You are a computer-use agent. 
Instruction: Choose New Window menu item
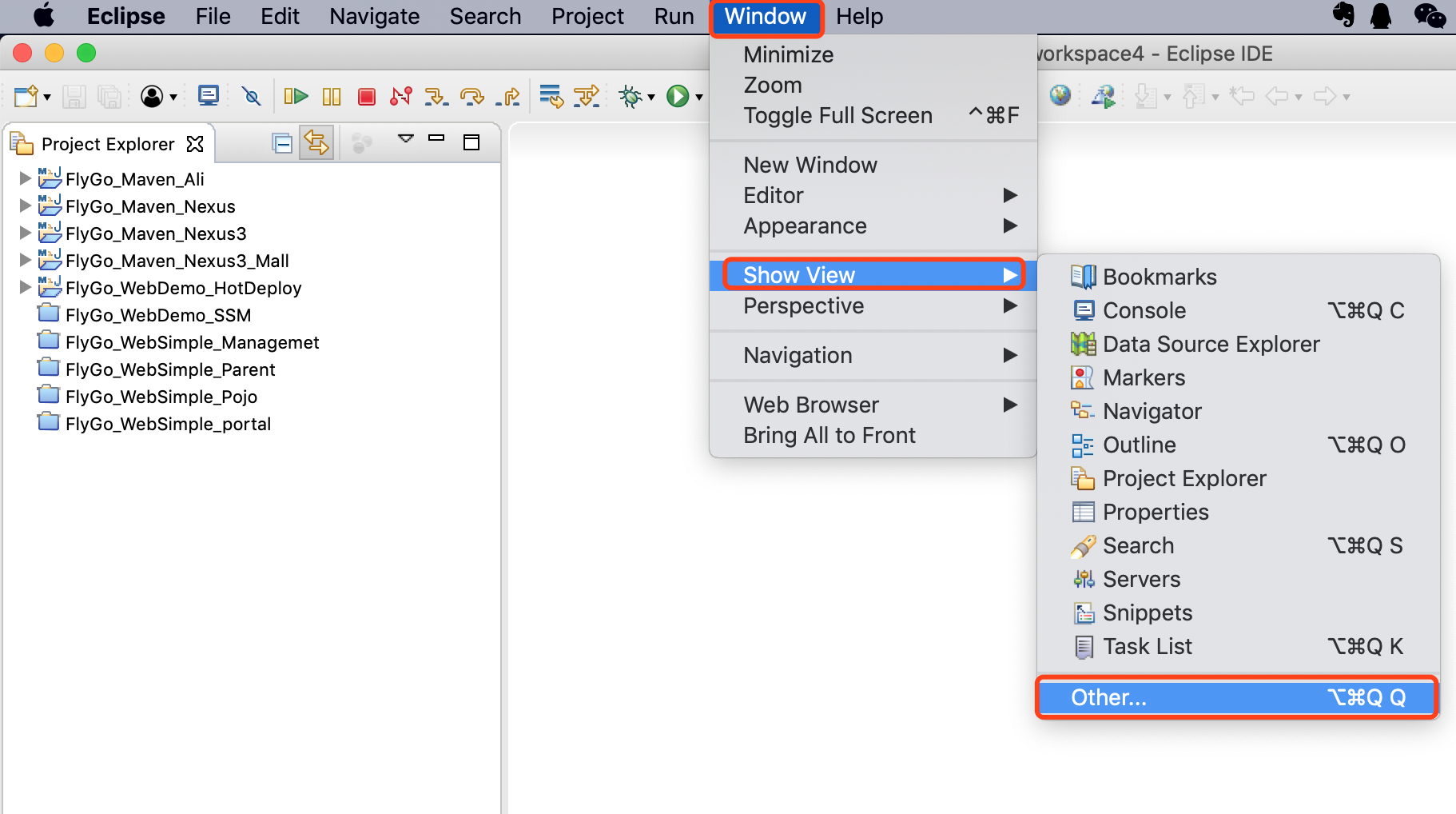coord(873,165)
